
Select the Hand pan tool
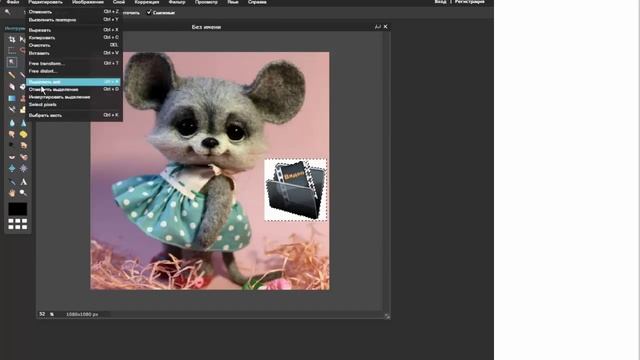pyautogui.click(x=12, y=193)
